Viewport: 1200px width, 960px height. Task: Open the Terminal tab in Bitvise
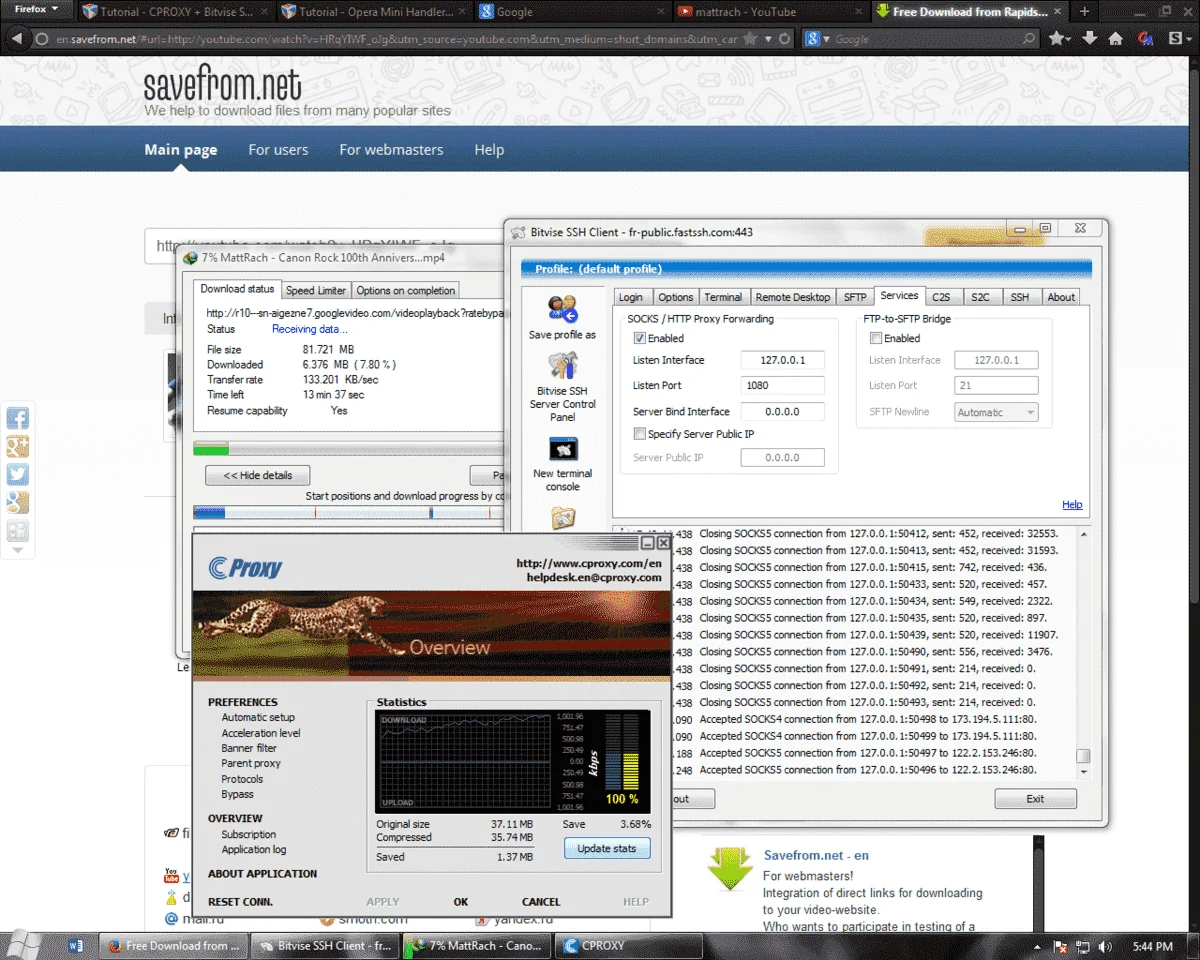click(723, 297)
